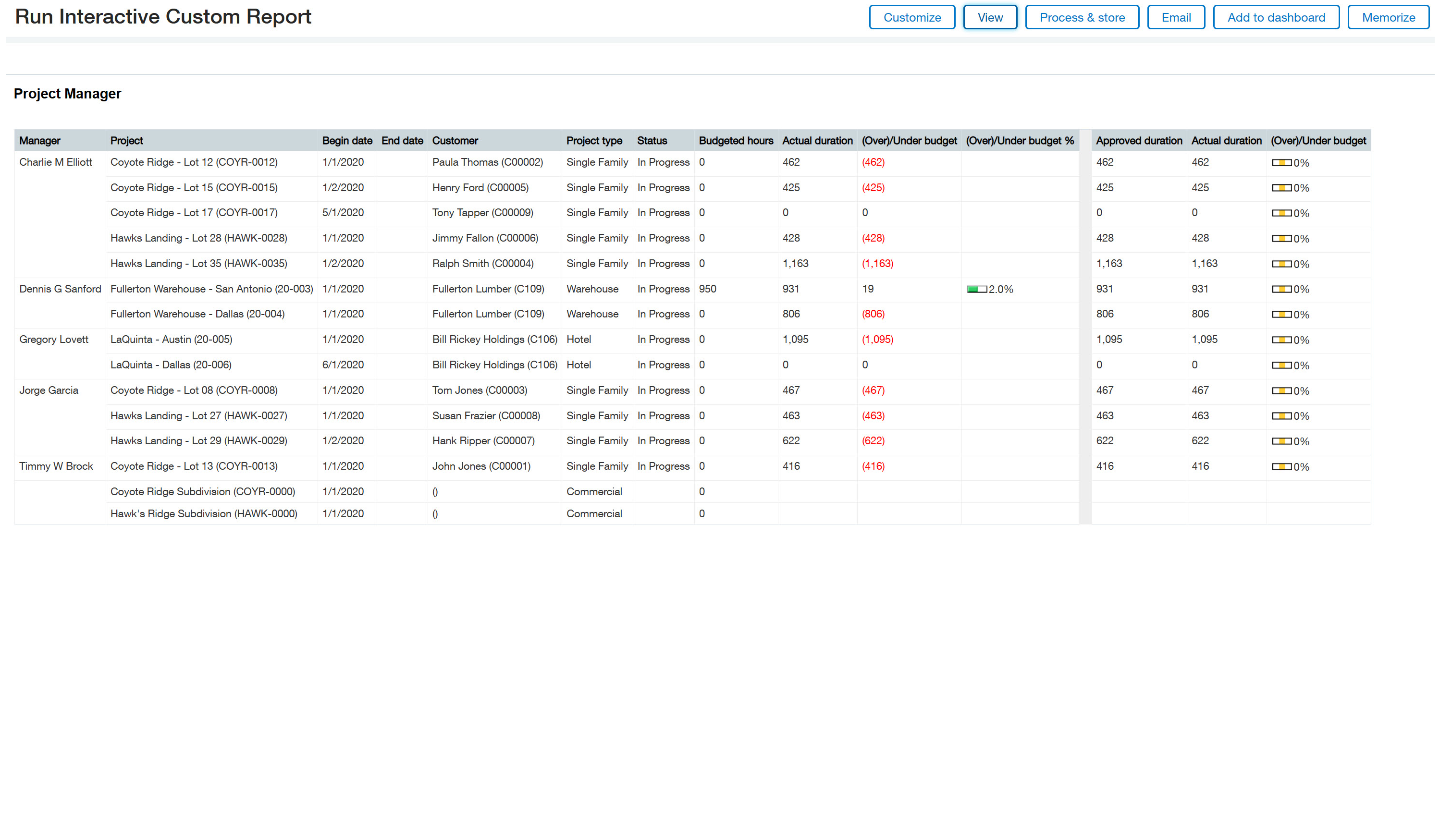Click project Fullerton Warehouse - San Antonio (20-003)
Image resolution: width=1440 pixels, height=840 pixels.
[x=211, y=289]
